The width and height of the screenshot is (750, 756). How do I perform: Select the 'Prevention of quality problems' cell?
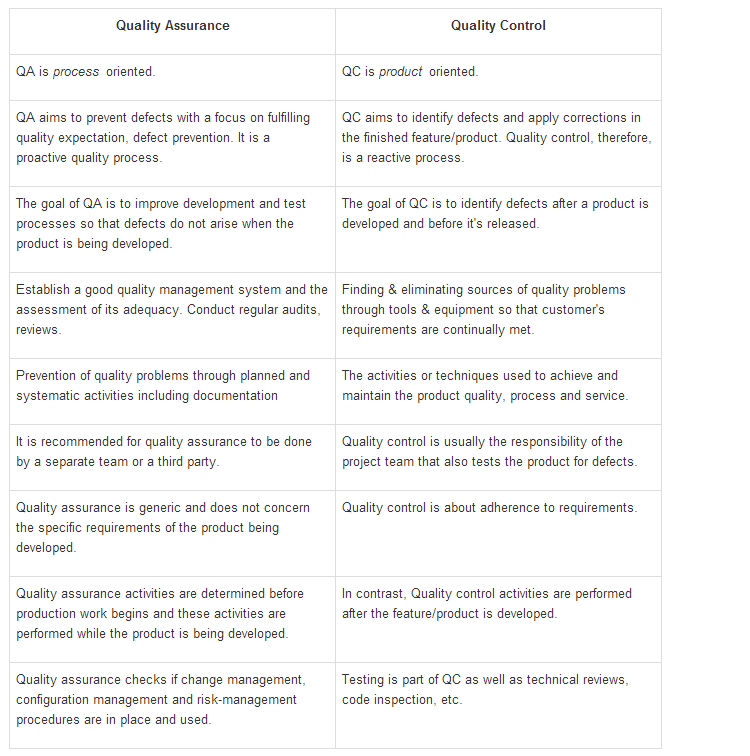pyautogui.click(x=172, y=386)
